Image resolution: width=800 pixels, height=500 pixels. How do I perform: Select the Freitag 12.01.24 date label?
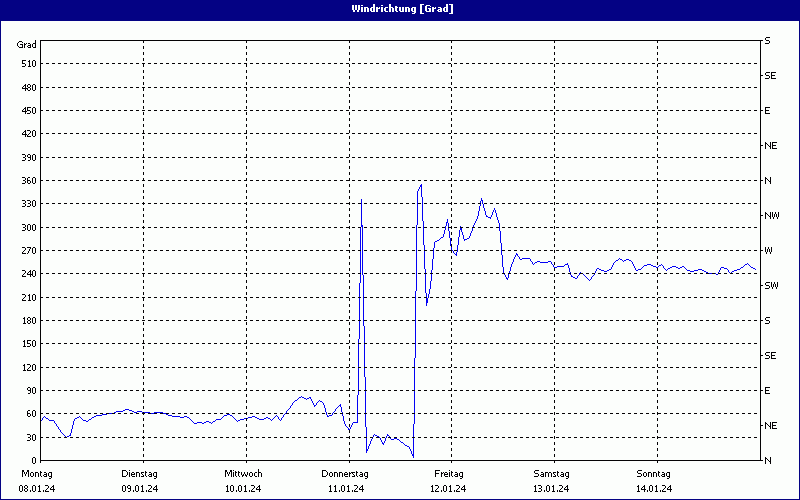tap(449, 481)
